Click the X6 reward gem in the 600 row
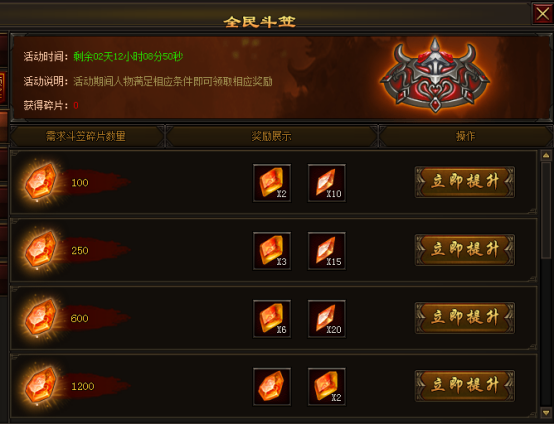554x425 pixels. tap(272, 319)
